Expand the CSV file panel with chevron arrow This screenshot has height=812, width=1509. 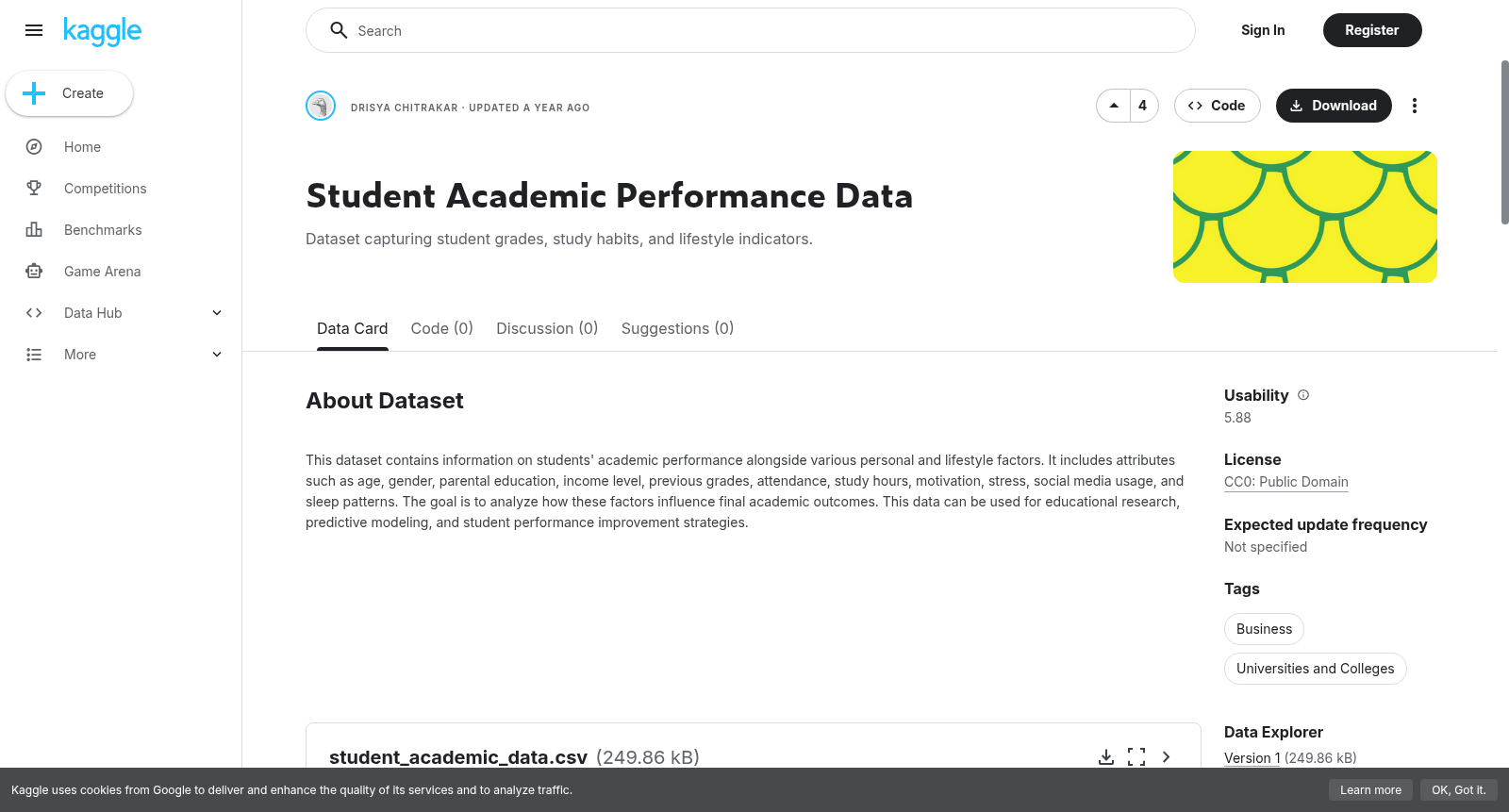tap(1167, 757)
